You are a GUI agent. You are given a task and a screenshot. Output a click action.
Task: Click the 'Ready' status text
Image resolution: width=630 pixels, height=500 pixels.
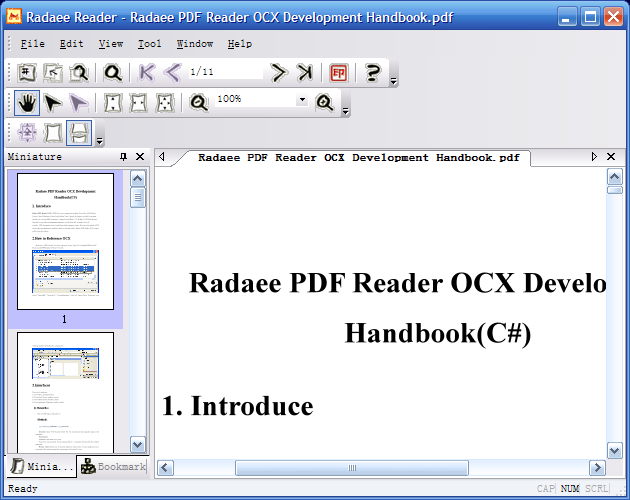(22, 489)
